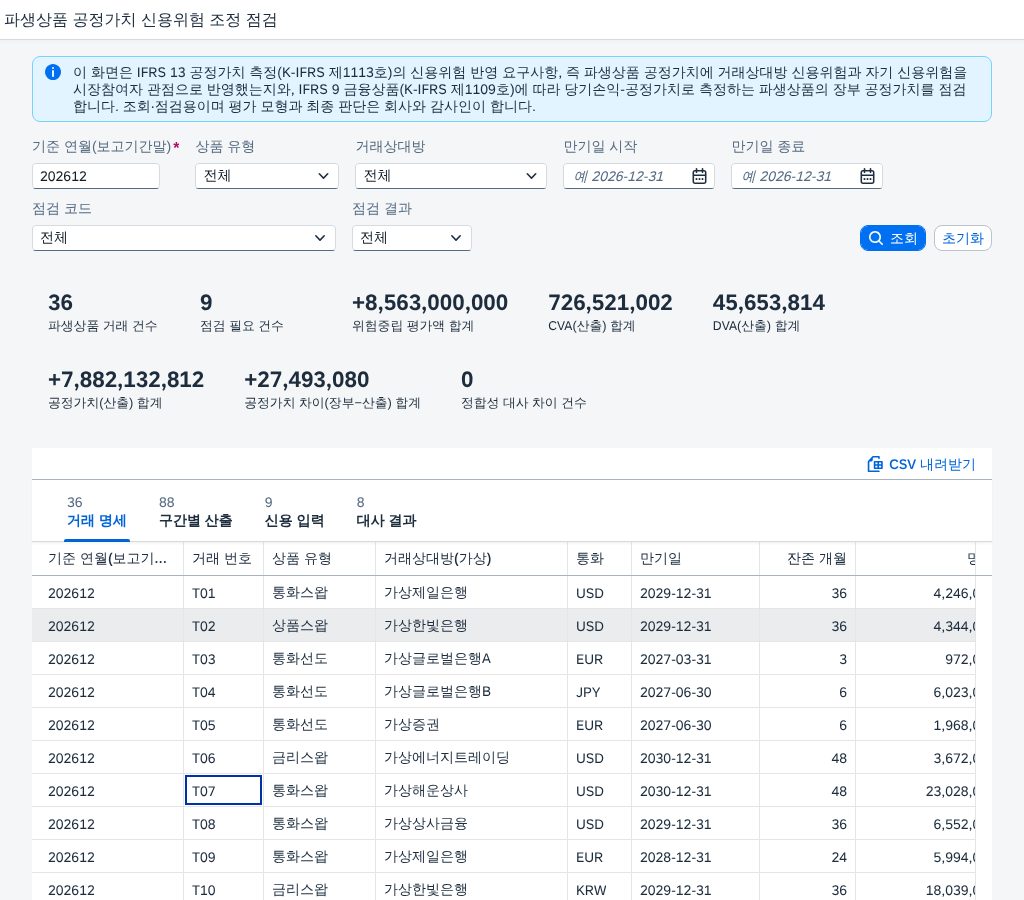Click the 조회 search button
Image resolution: width=1024 pixels, height=900 pixels.
tap(893, 238)
